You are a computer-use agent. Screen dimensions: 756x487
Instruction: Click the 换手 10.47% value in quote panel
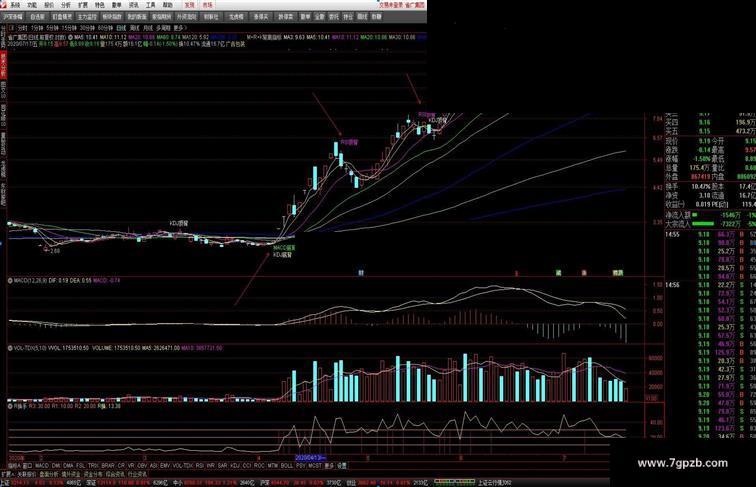[701, 187]
